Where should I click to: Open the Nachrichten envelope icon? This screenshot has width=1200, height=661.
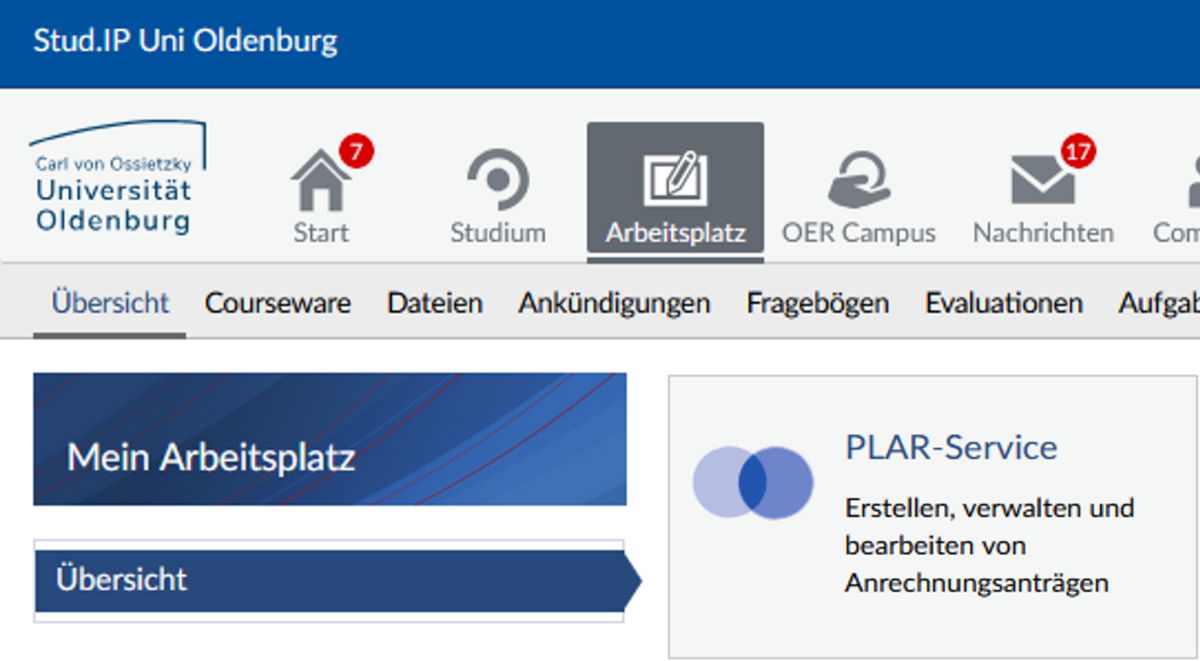click(x=1042, y=183)
